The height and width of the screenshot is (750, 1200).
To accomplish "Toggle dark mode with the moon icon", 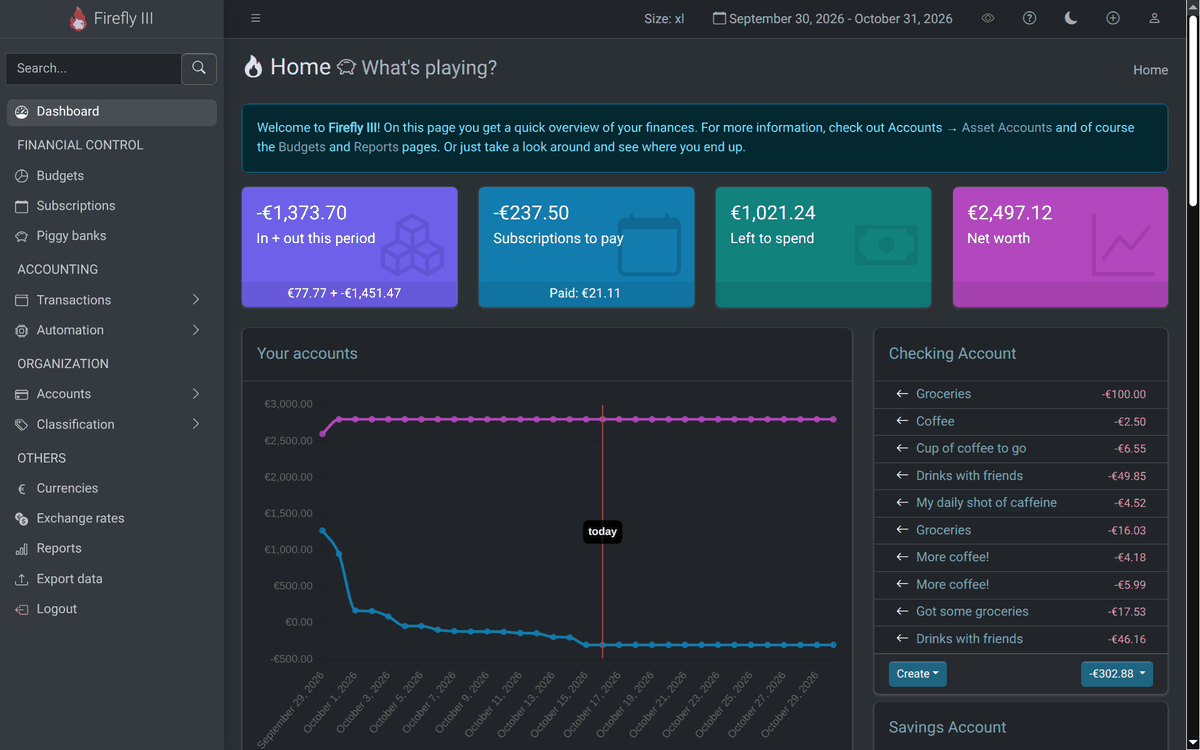I will [1071, 18].
